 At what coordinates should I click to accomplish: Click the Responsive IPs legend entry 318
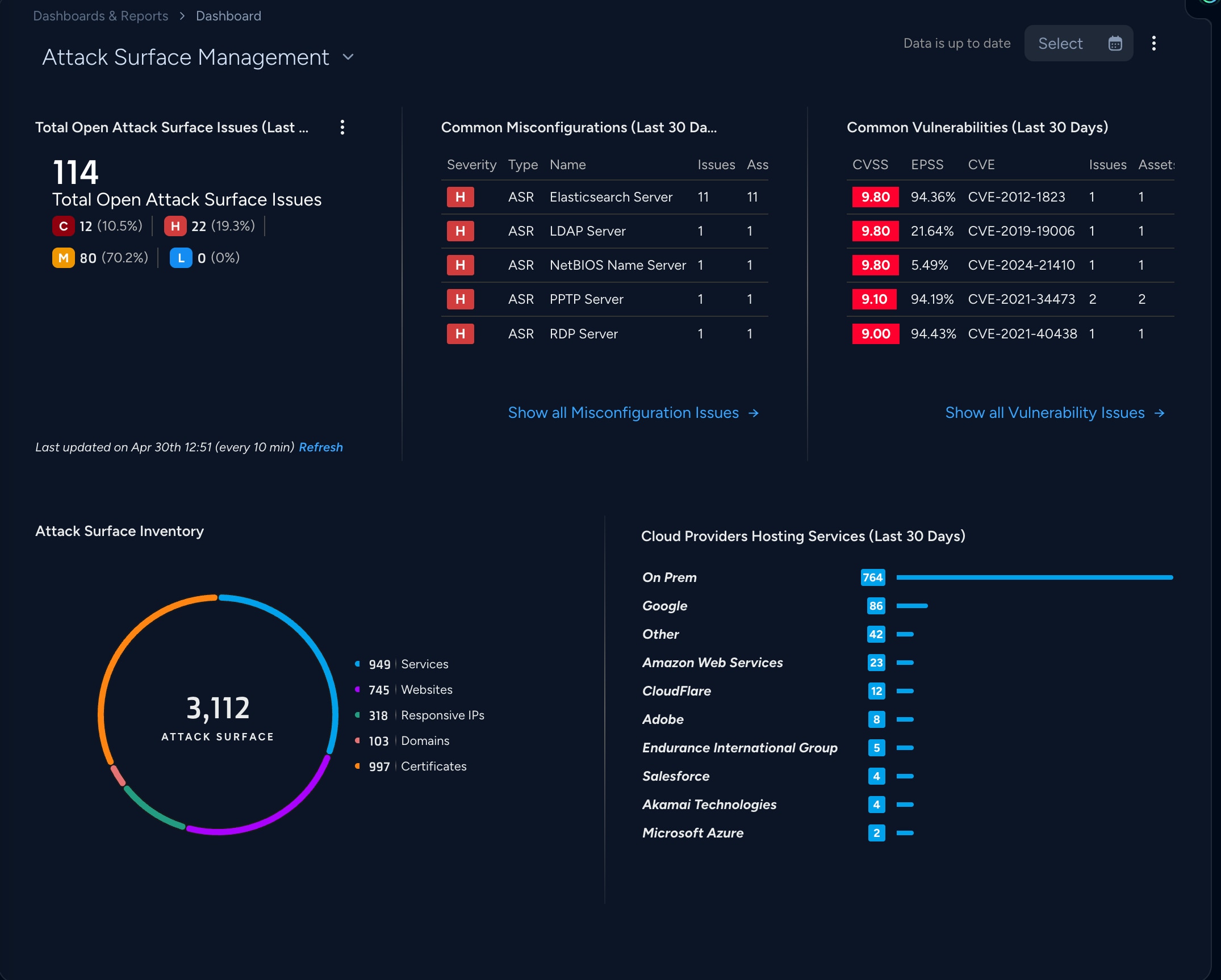pos(420,715)
